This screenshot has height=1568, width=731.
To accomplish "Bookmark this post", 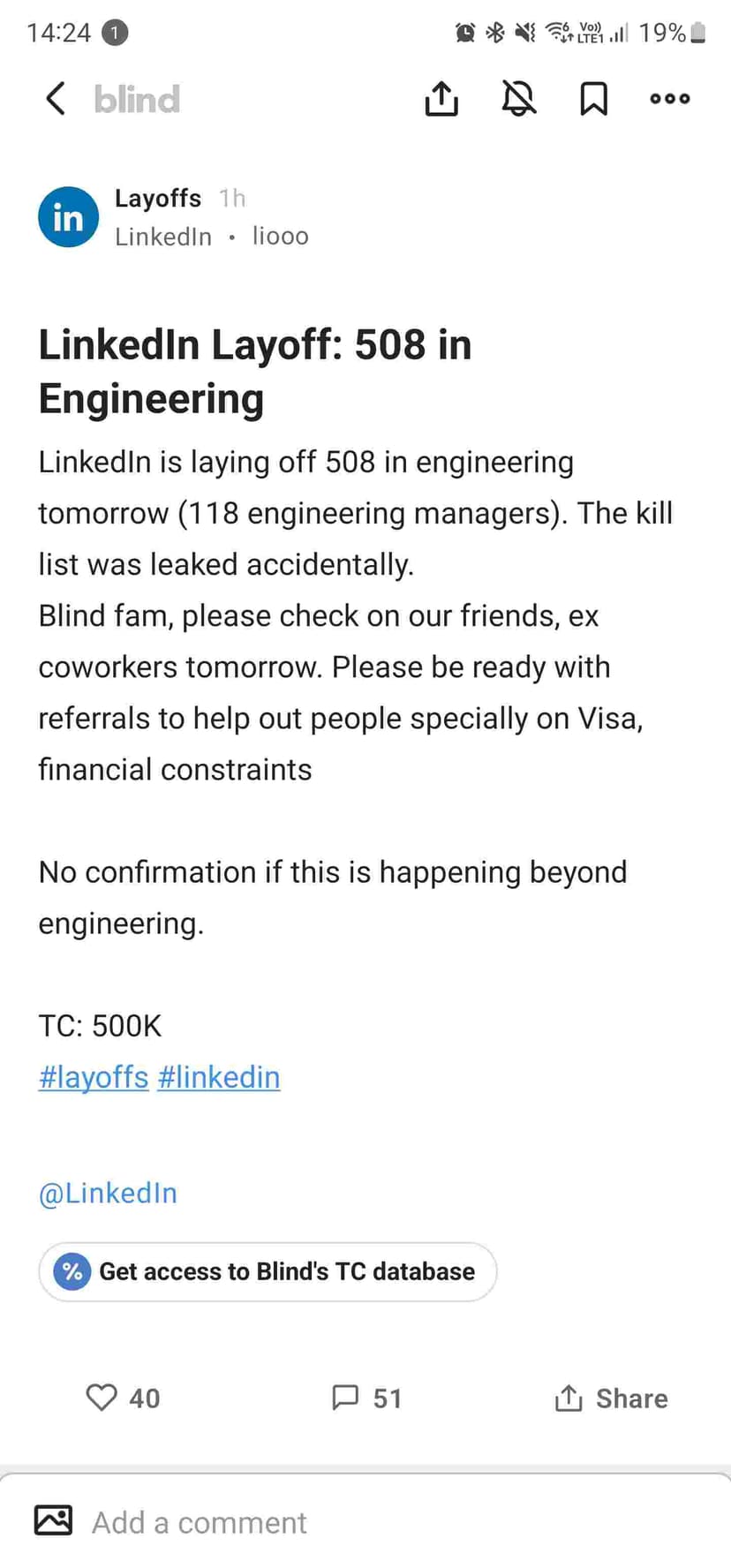I will point(593,99).
